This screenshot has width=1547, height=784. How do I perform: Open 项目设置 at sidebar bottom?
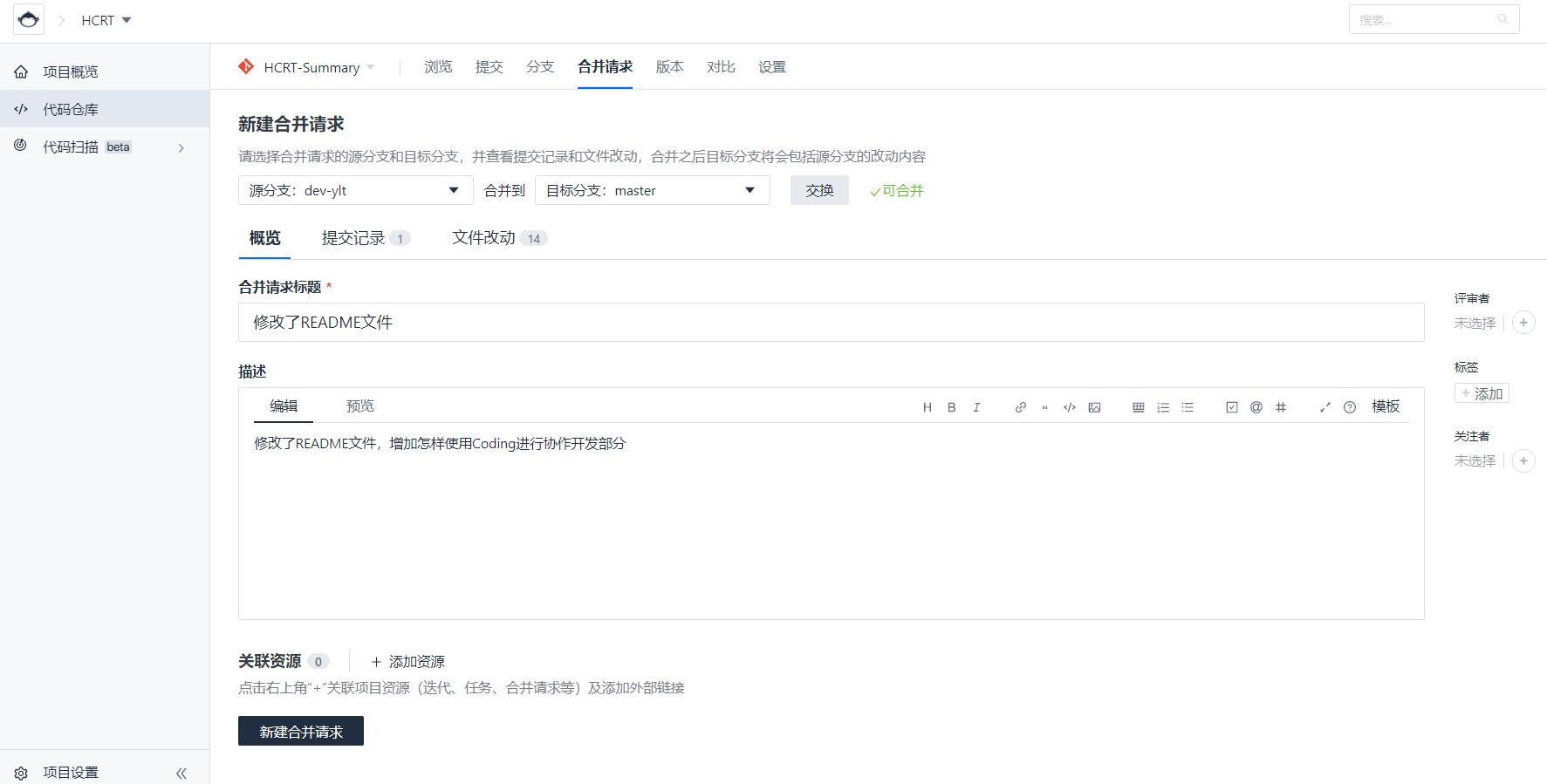[x=71, y=773]
